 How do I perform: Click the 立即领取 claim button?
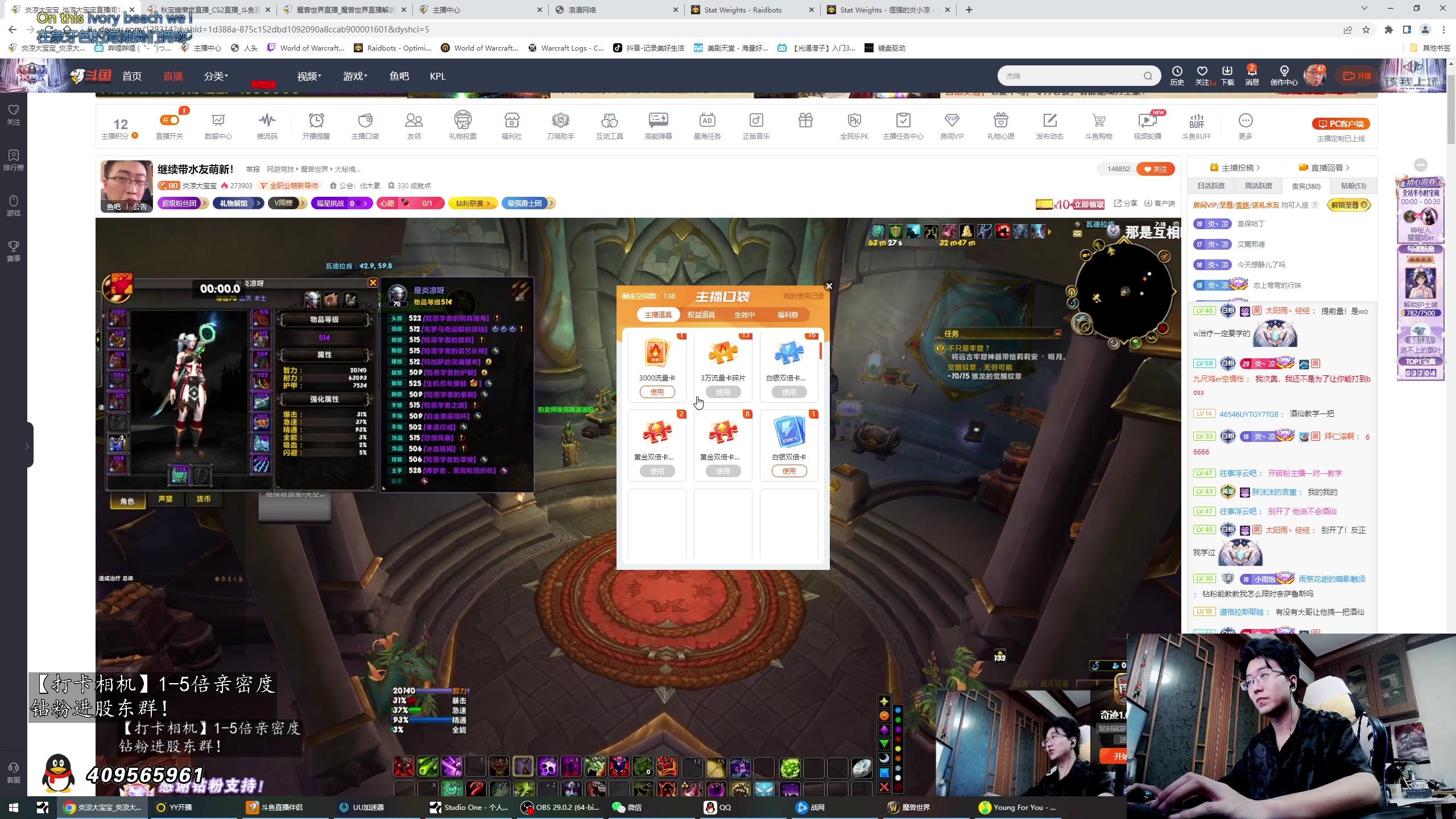[x=1088, y=204]
